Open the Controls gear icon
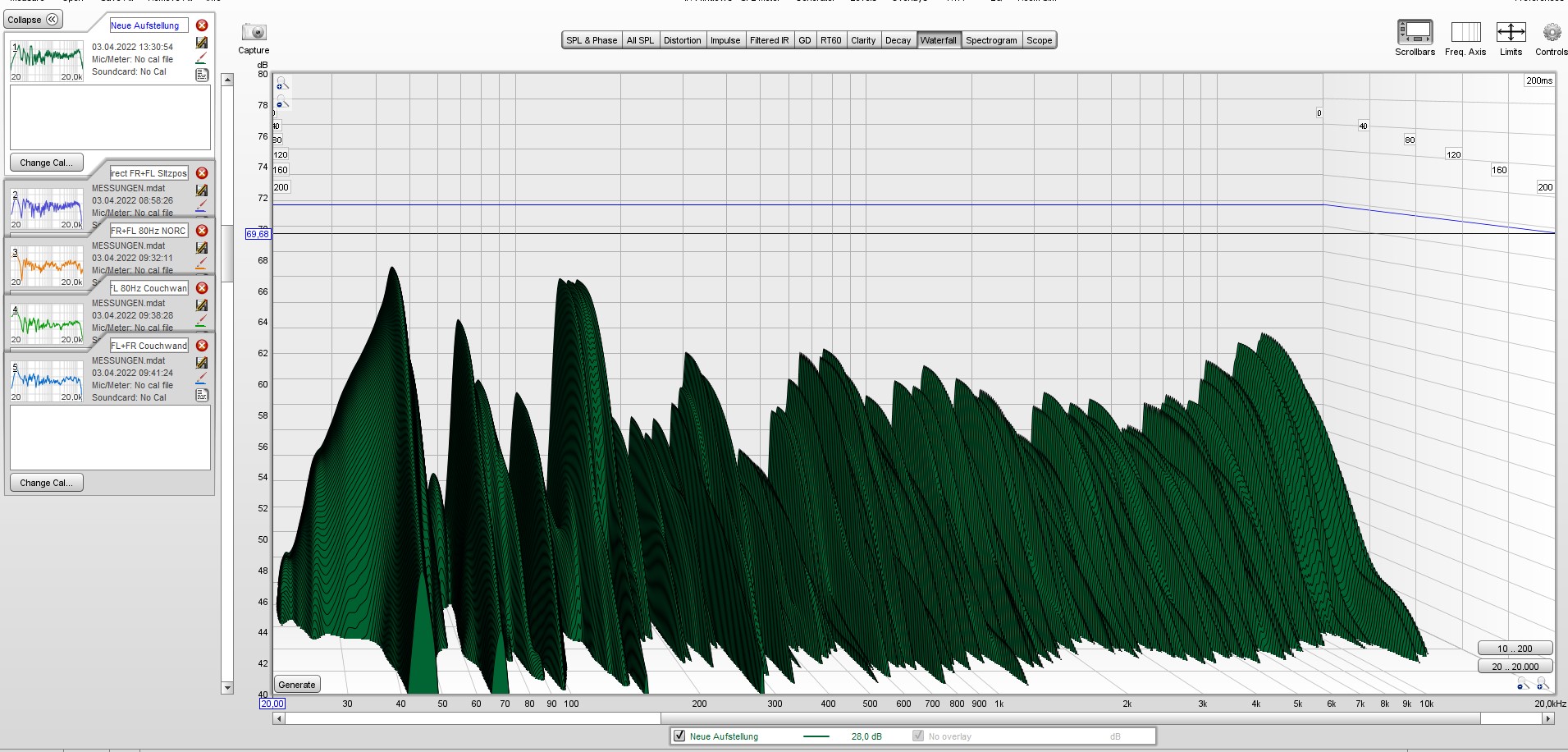 1551,33
